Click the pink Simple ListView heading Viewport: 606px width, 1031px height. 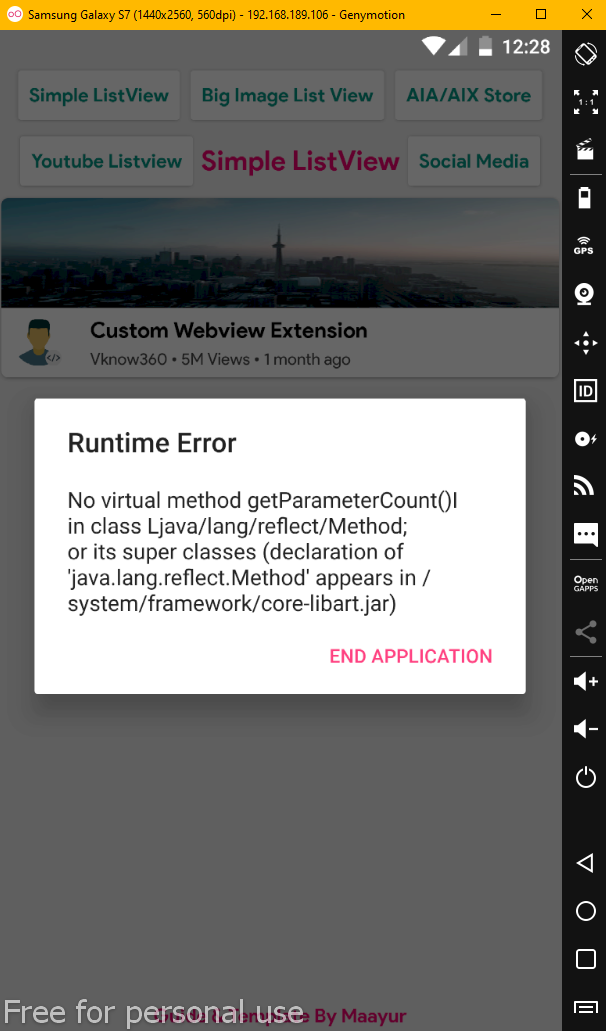pyautogui.click(x=300, y=161)
